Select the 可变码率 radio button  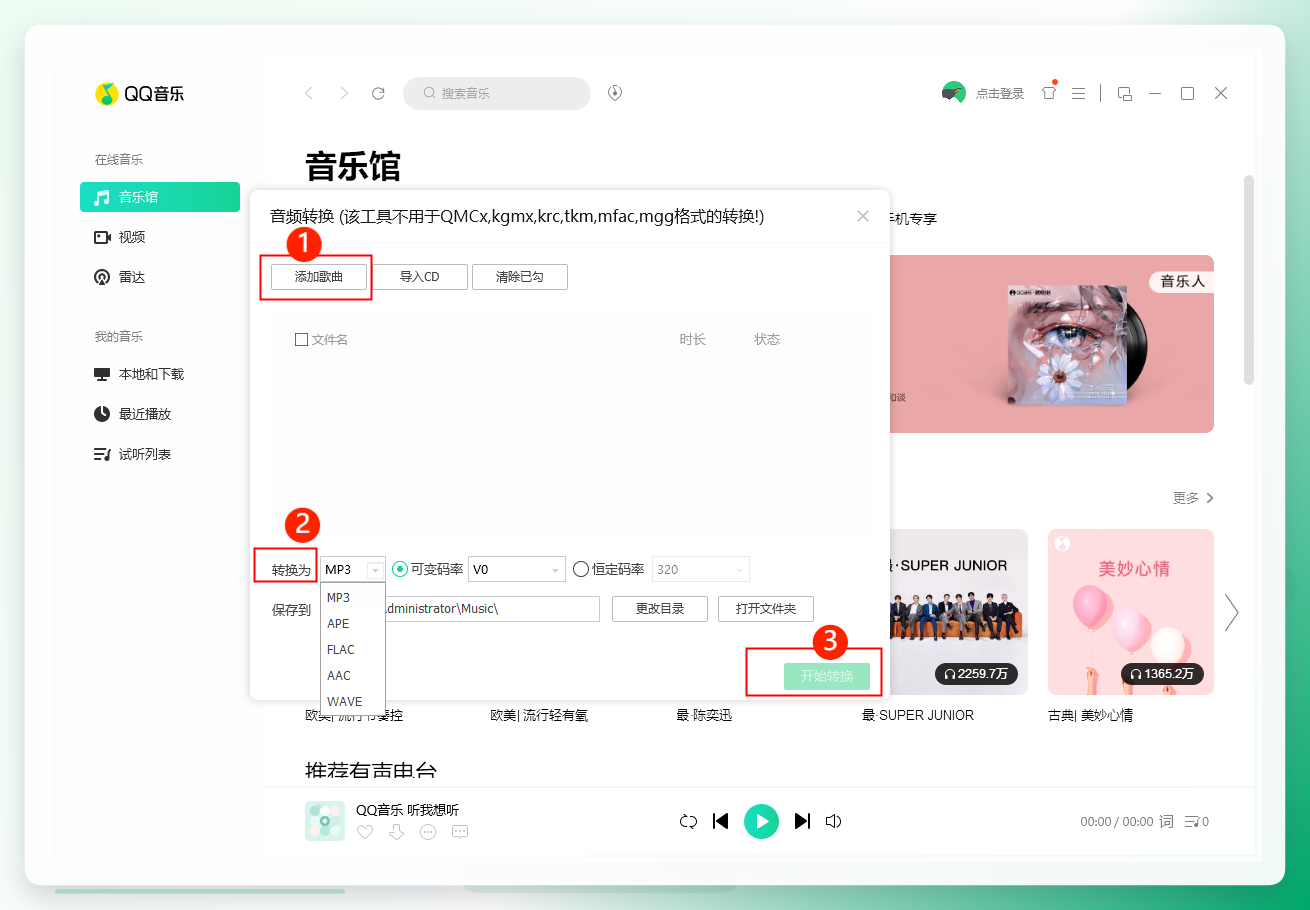pos(400,569)
